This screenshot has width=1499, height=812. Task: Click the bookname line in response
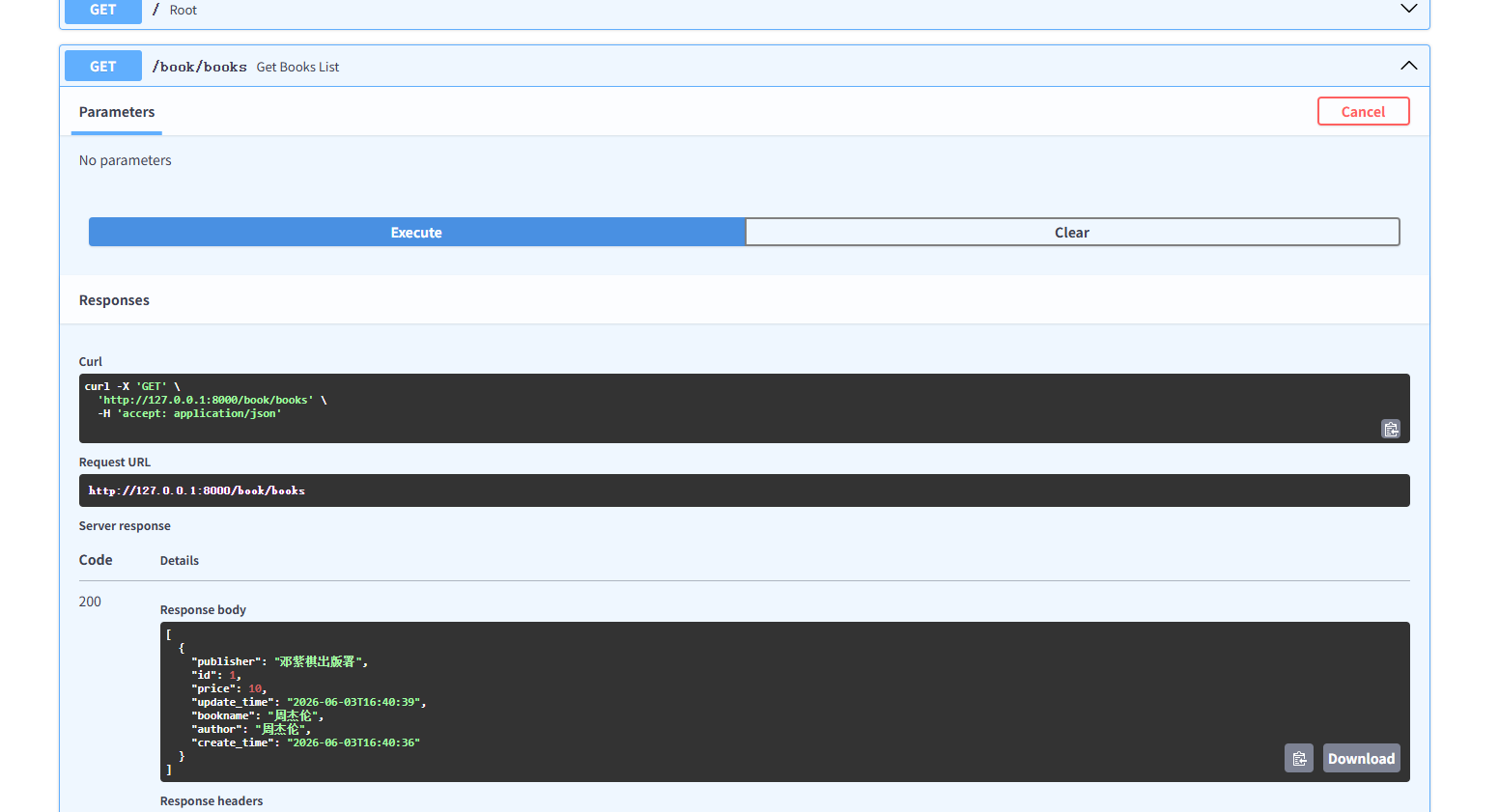(x=258, y=715)
